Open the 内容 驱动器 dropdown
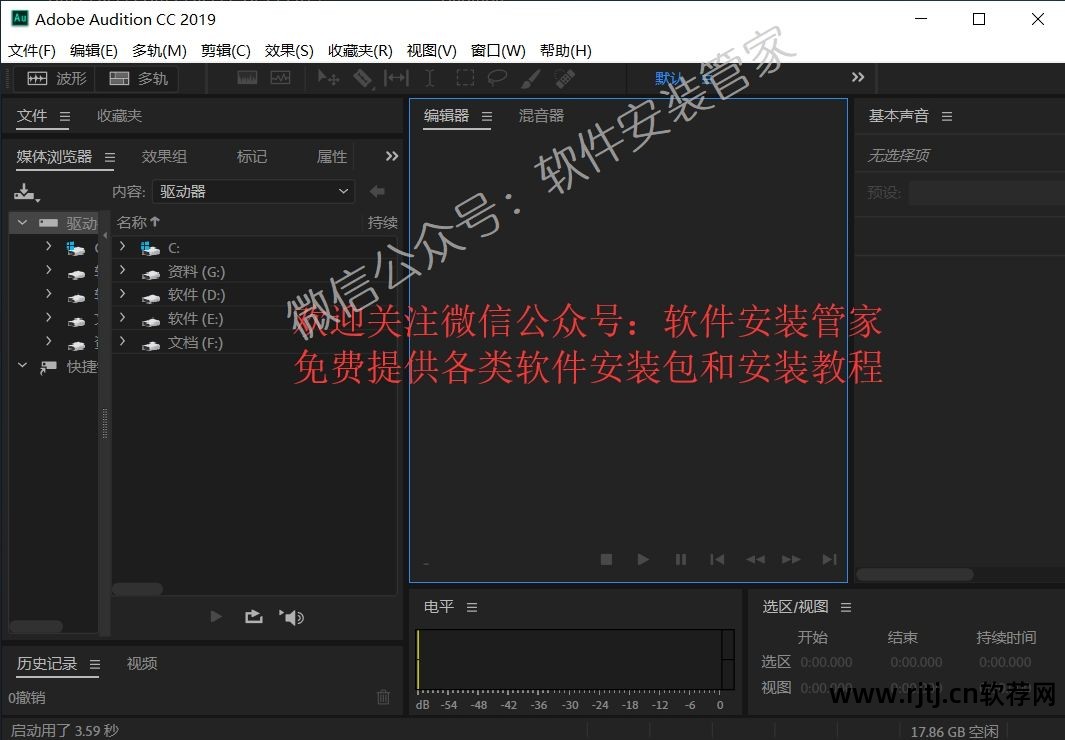The image size is (1065, 740). click(253, 191)
